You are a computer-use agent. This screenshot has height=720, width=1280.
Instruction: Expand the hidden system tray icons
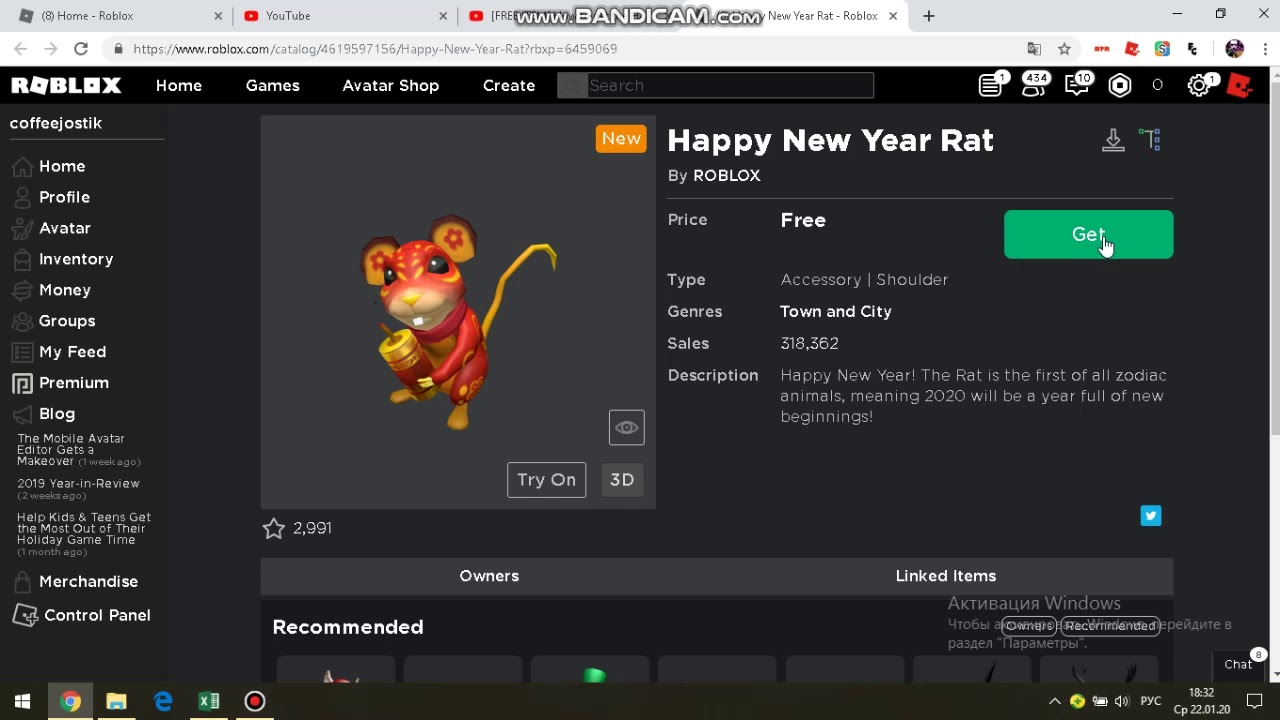pos(1054,702)
